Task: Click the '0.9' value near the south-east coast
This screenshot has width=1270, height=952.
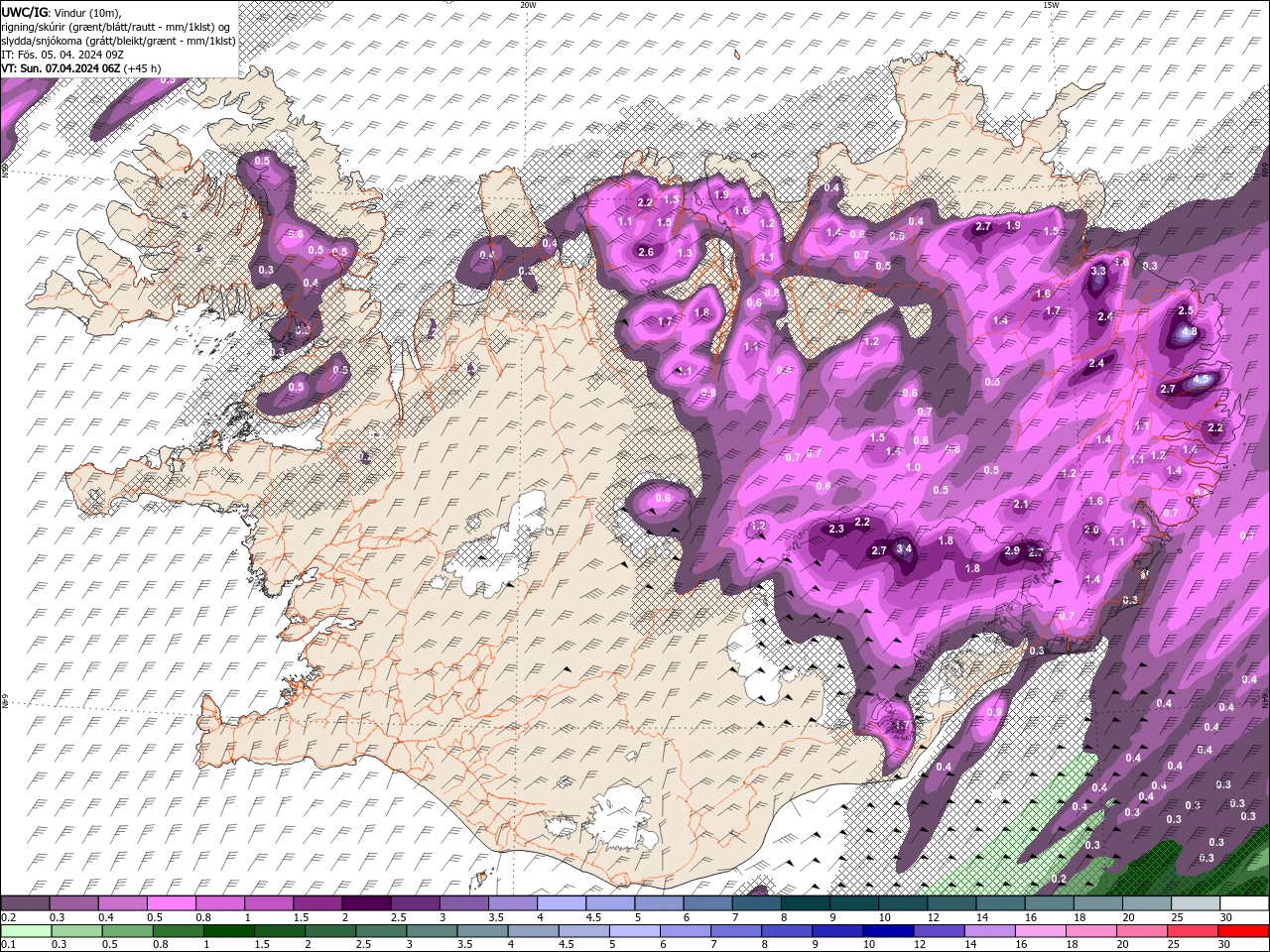Action: [994, 712]
